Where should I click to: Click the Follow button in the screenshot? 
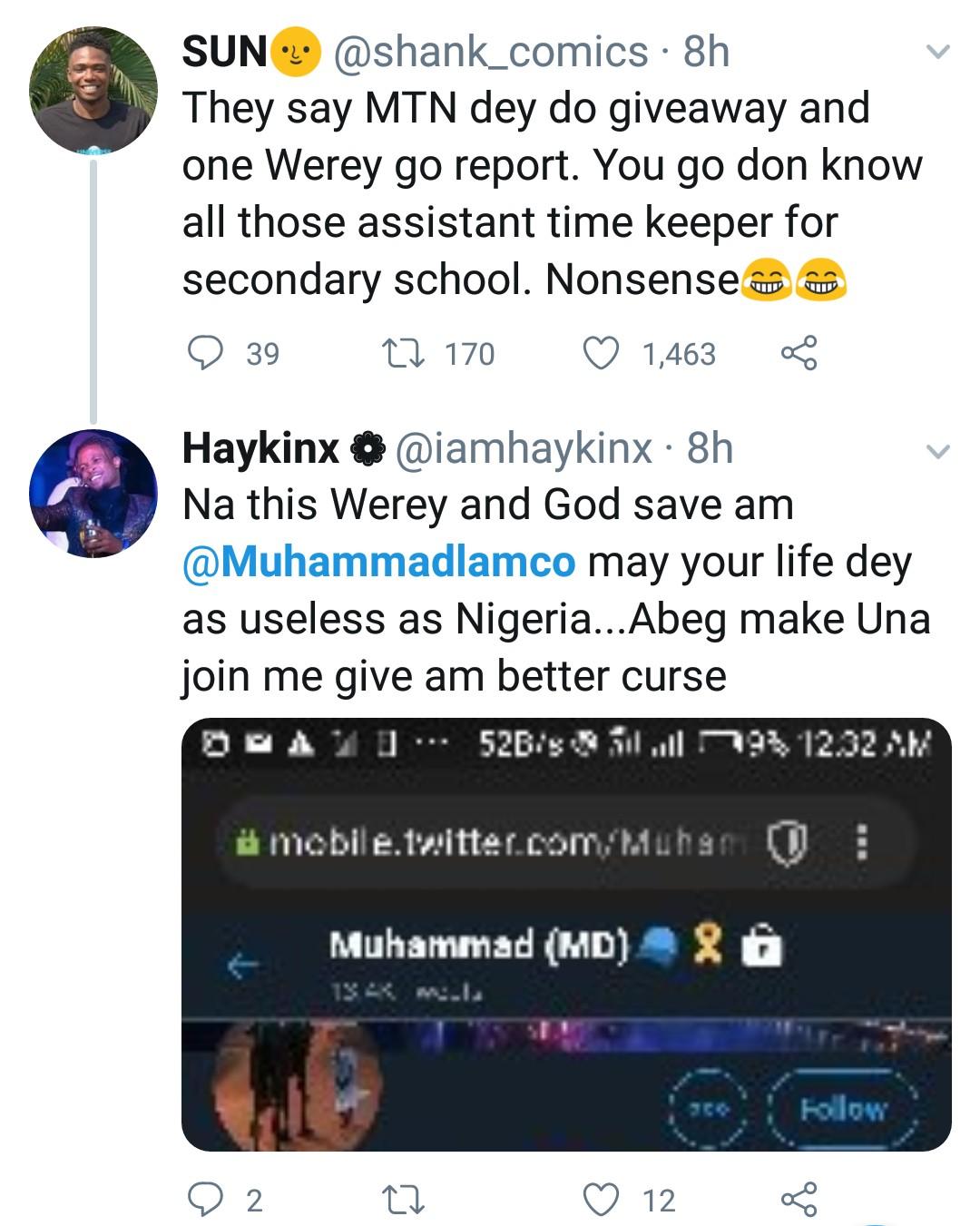click(x=843, y=1108)
